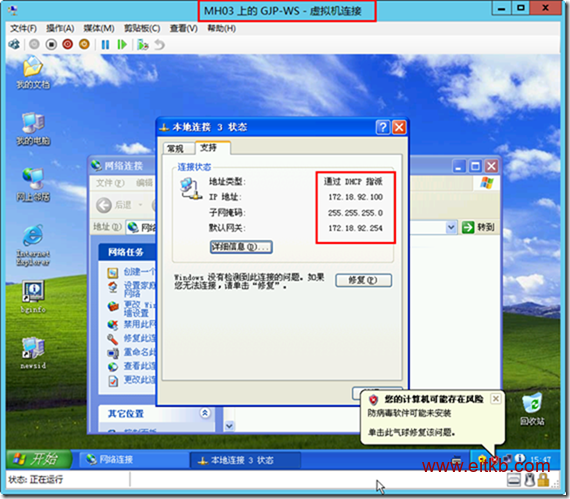
Task: Select 我的文档 desktop icon
Action: click(33, 72)
